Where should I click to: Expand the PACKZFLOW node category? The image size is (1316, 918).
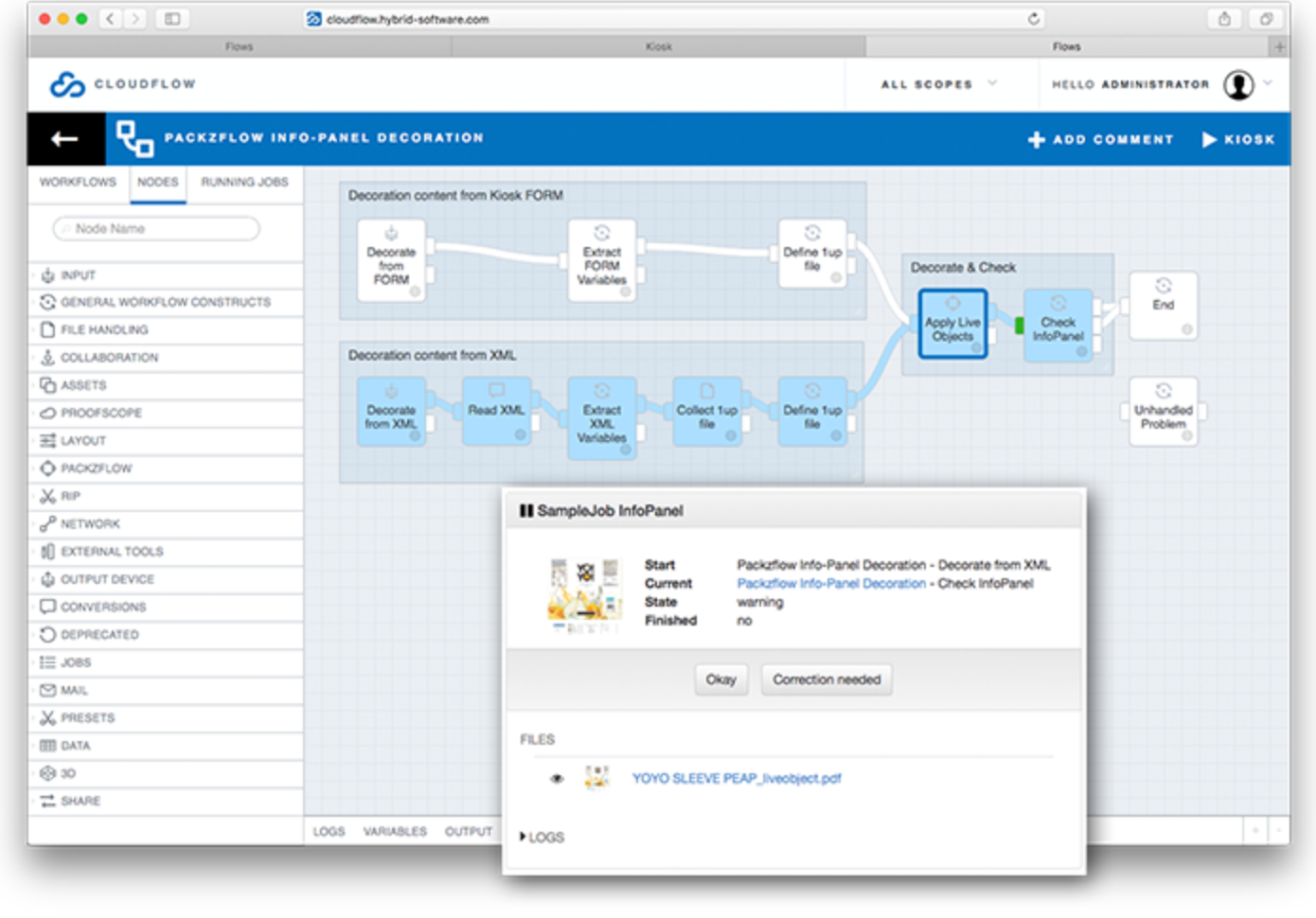(x=96, y=468)
